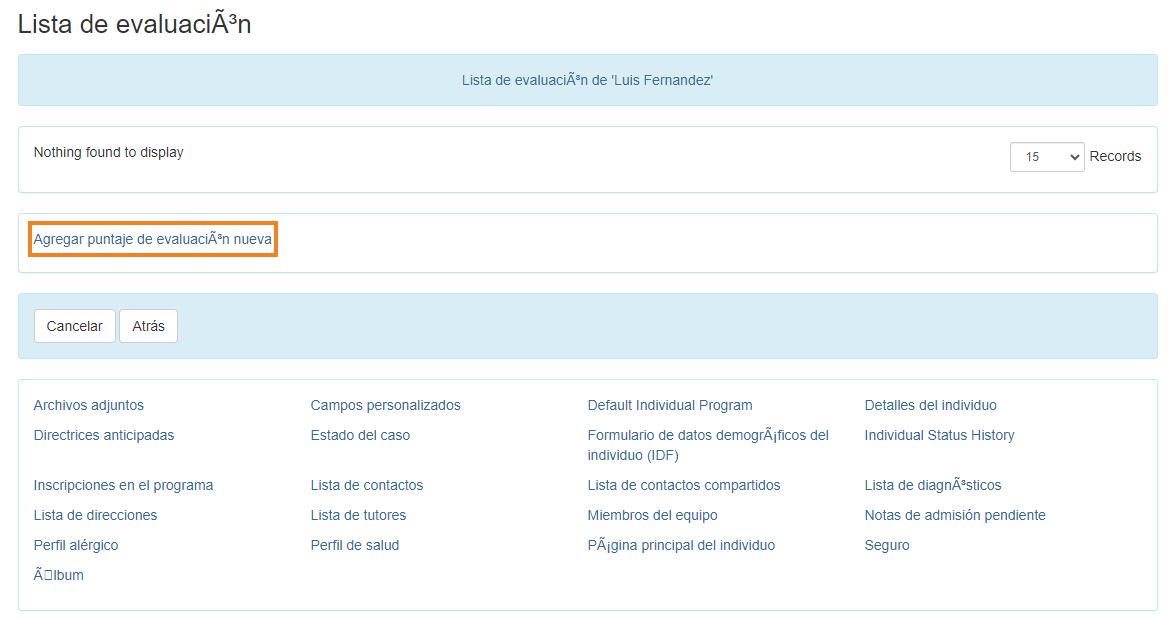The image size is (1175, 620).
Task: Open Seguro link
Action: (886, 545)
